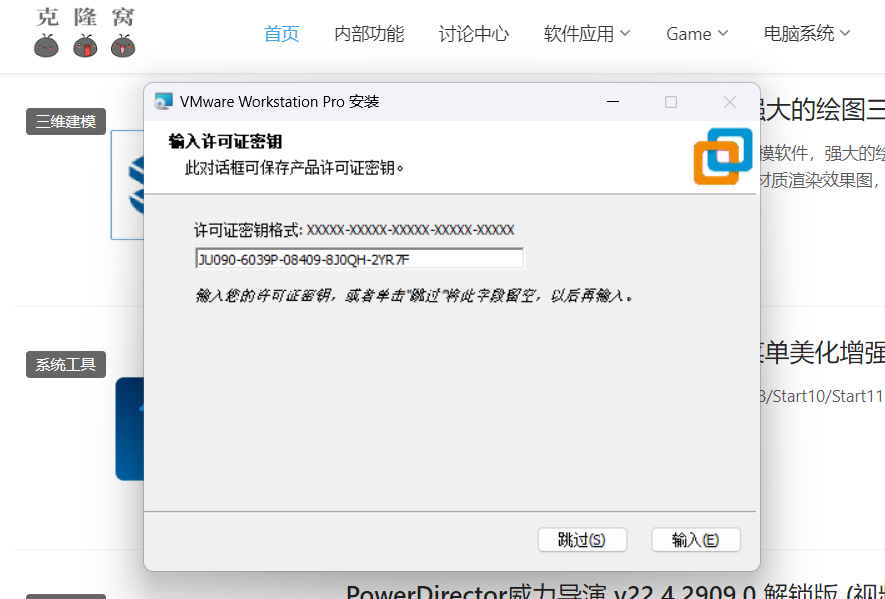Screen dimensions: 885x599
Task: Minimize the VMware Workstation Pro installer
Action: (613, 102)
